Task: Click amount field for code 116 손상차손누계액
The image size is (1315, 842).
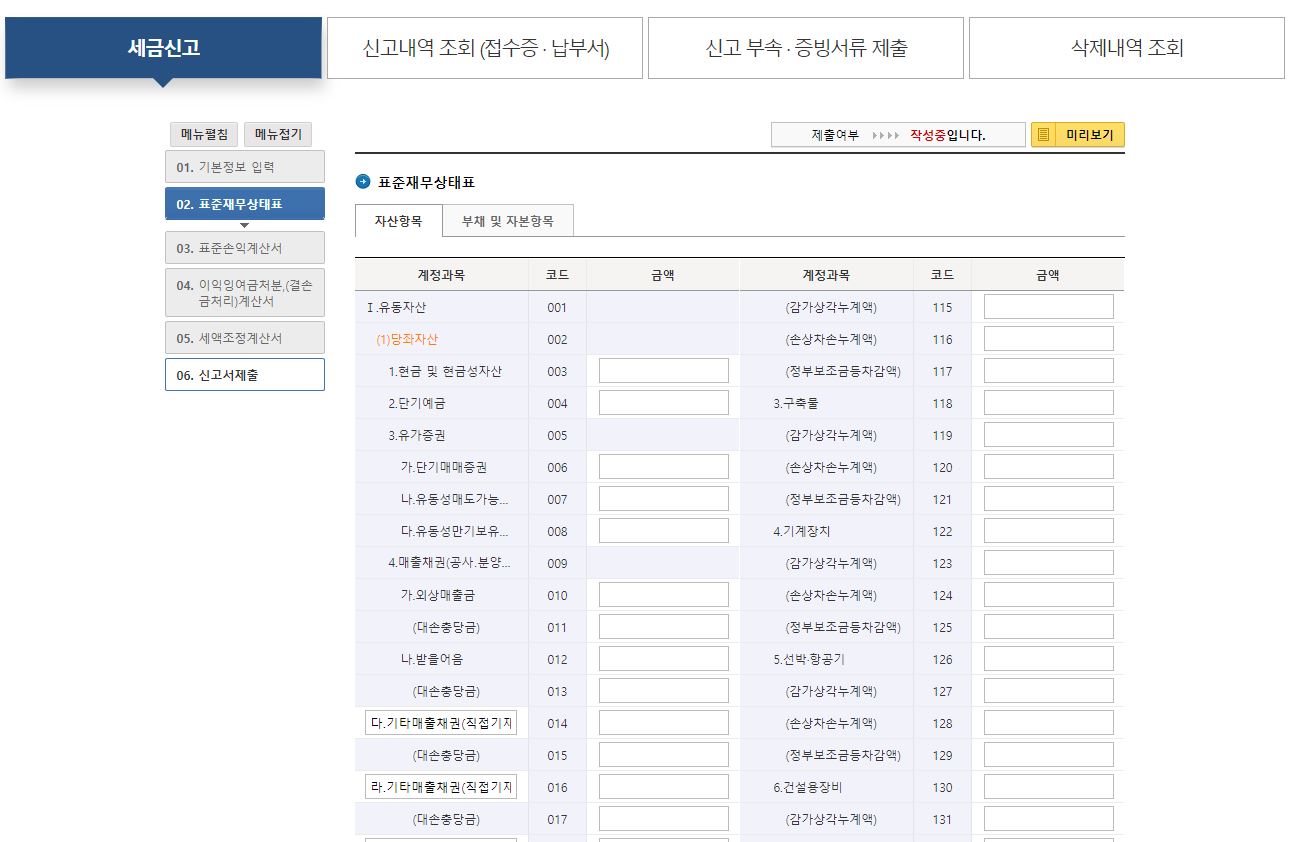Action: coord(1049,339)
